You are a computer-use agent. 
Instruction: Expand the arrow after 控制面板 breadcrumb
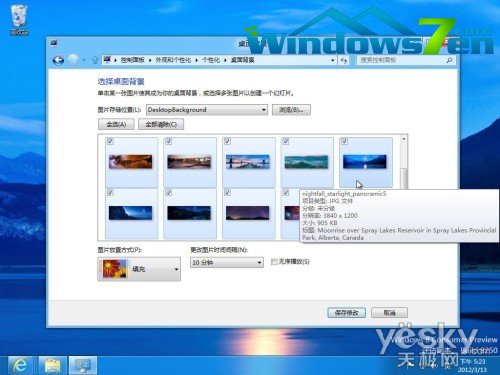(150, 60)
